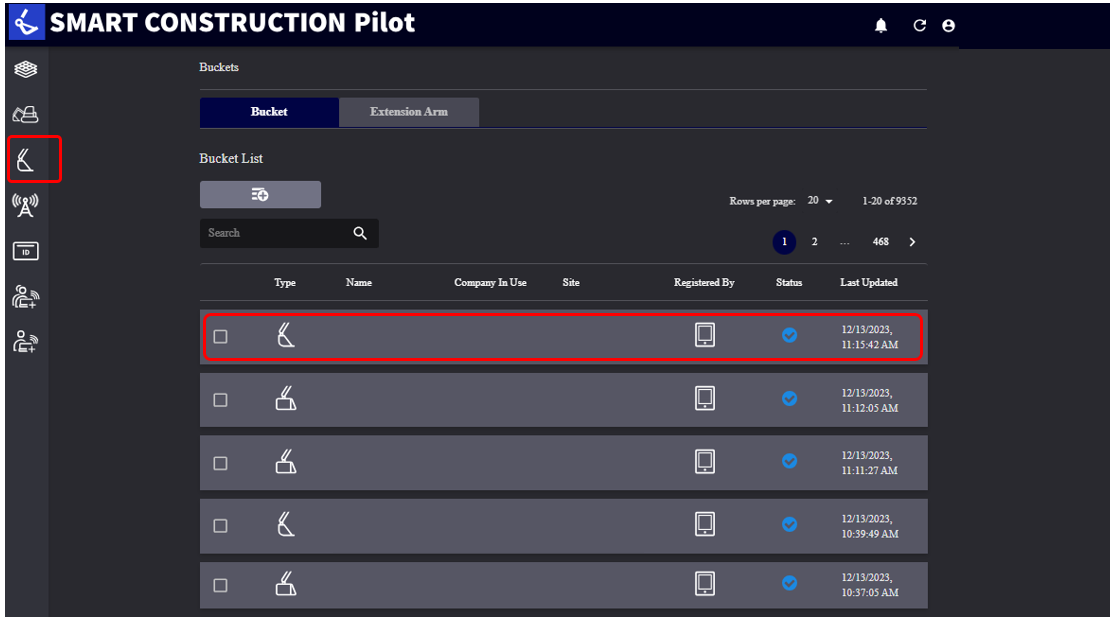Screen dimensions: 1115x624
Task: Go to next page using chevron arrow
Action: 912,242
